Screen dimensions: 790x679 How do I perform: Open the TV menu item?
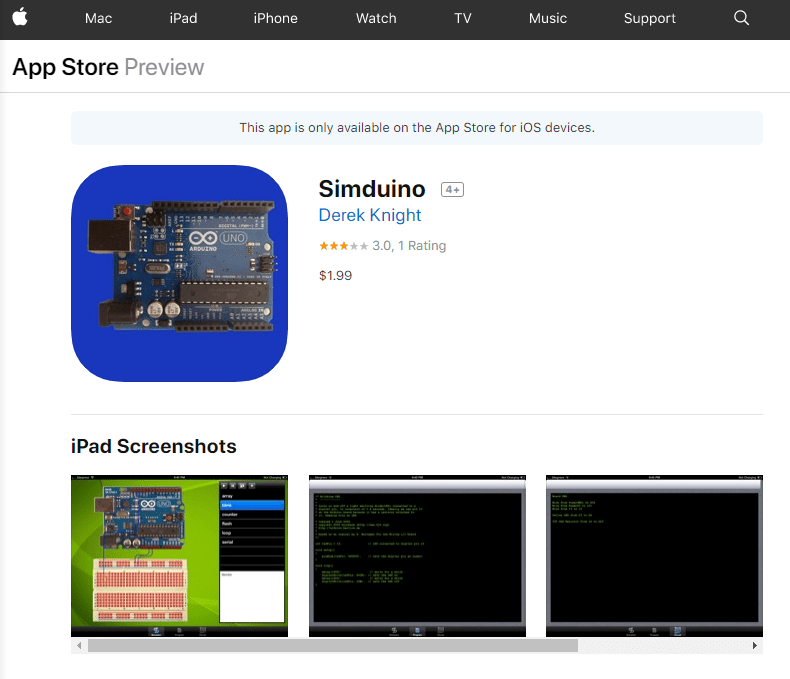pyautogui.click(x=463, y=19)
